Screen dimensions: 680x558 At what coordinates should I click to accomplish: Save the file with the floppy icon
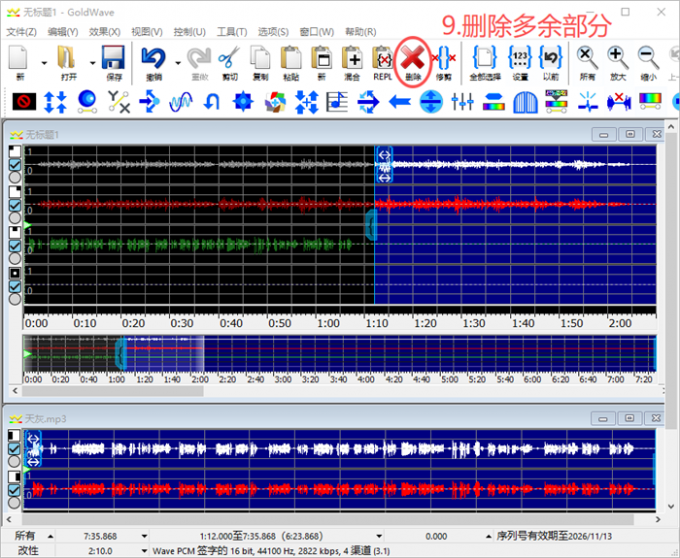click(x=114, y=58)
